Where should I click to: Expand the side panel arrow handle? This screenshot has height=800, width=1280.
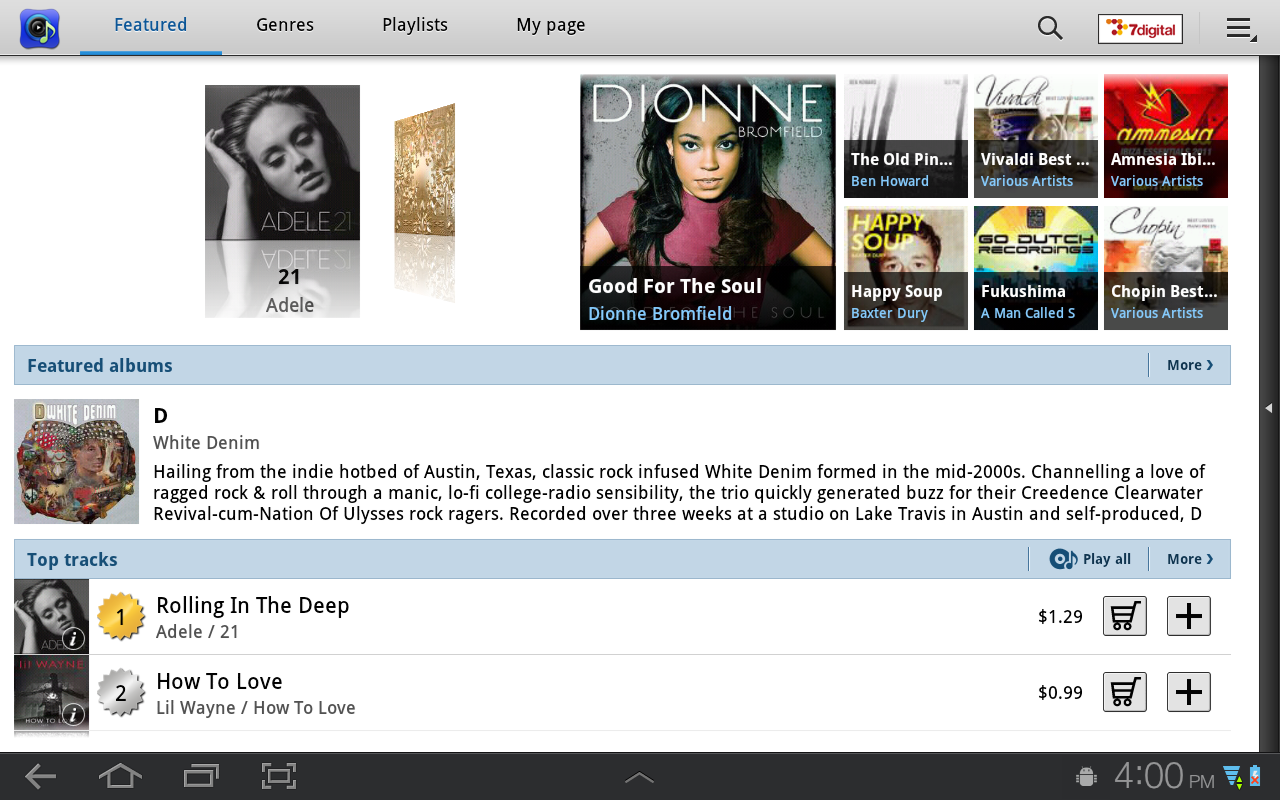pos(1269,408)
